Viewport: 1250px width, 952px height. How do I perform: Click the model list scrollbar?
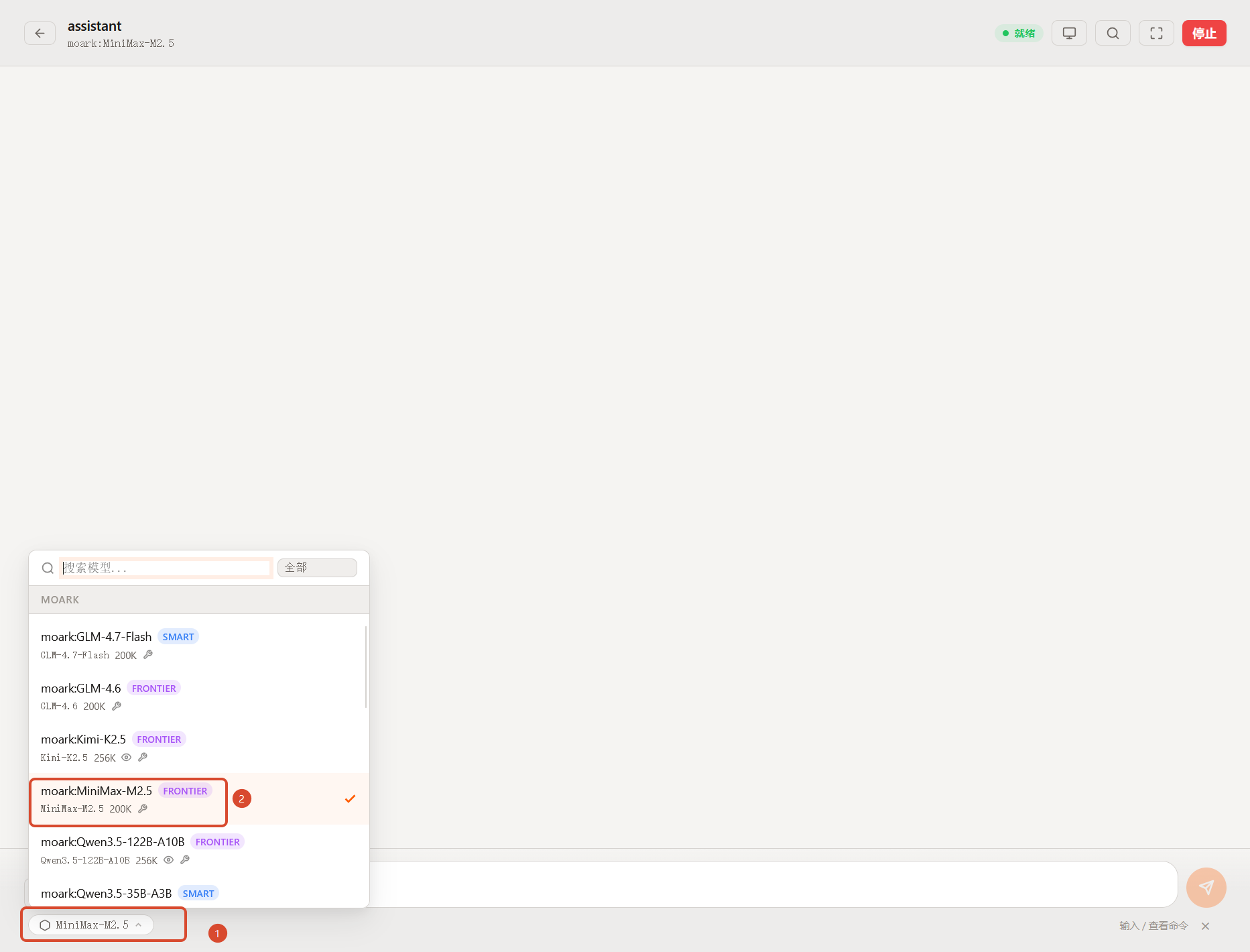click(366, 666)
